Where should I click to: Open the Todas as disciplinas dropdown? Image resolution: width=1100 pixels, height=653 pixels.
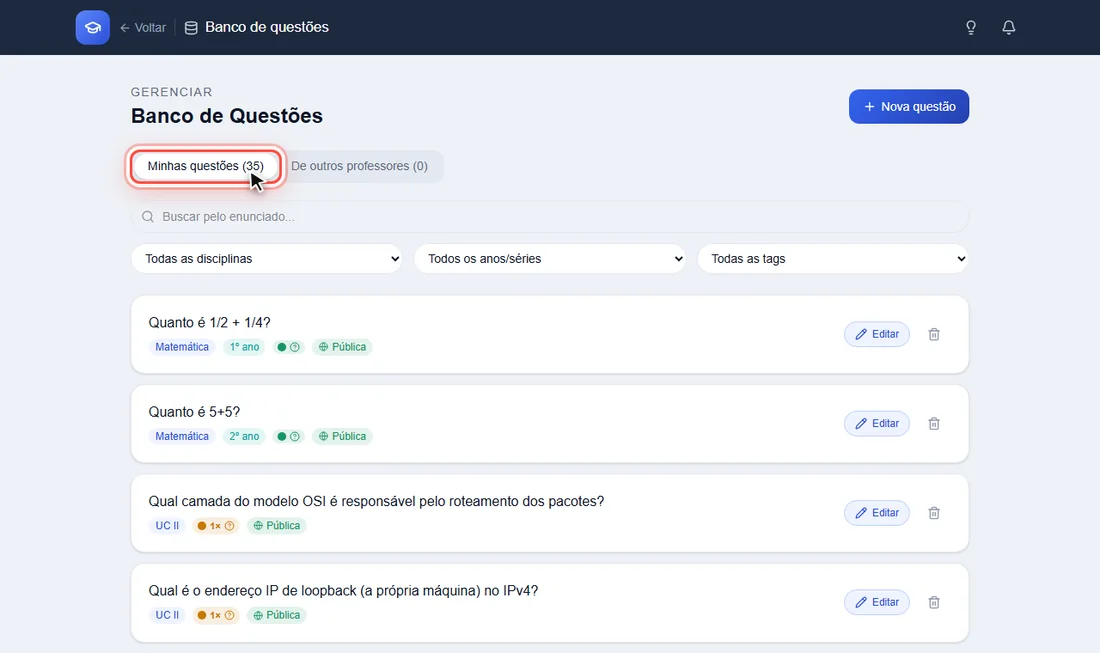click(267, 259)
